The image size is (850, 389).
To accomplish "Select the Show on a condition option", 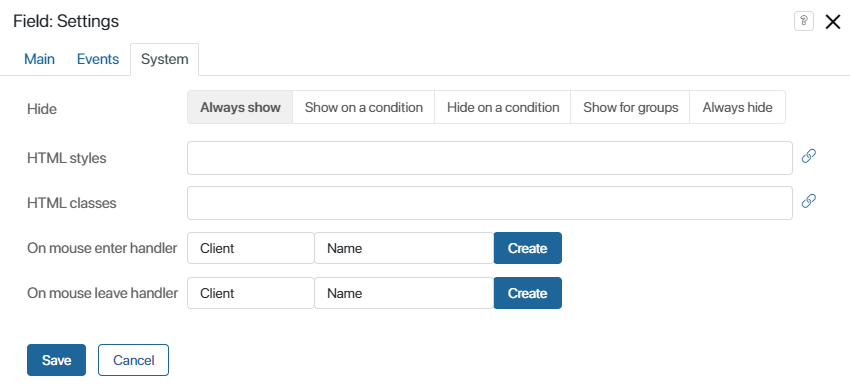I will point(364,107).
